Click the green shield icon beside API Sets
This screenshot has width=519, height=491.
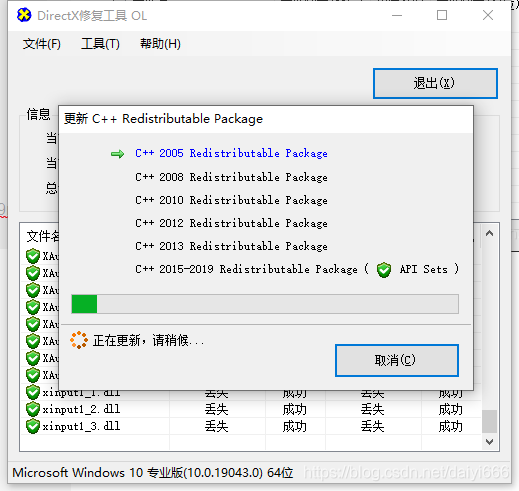pos(384,270)
